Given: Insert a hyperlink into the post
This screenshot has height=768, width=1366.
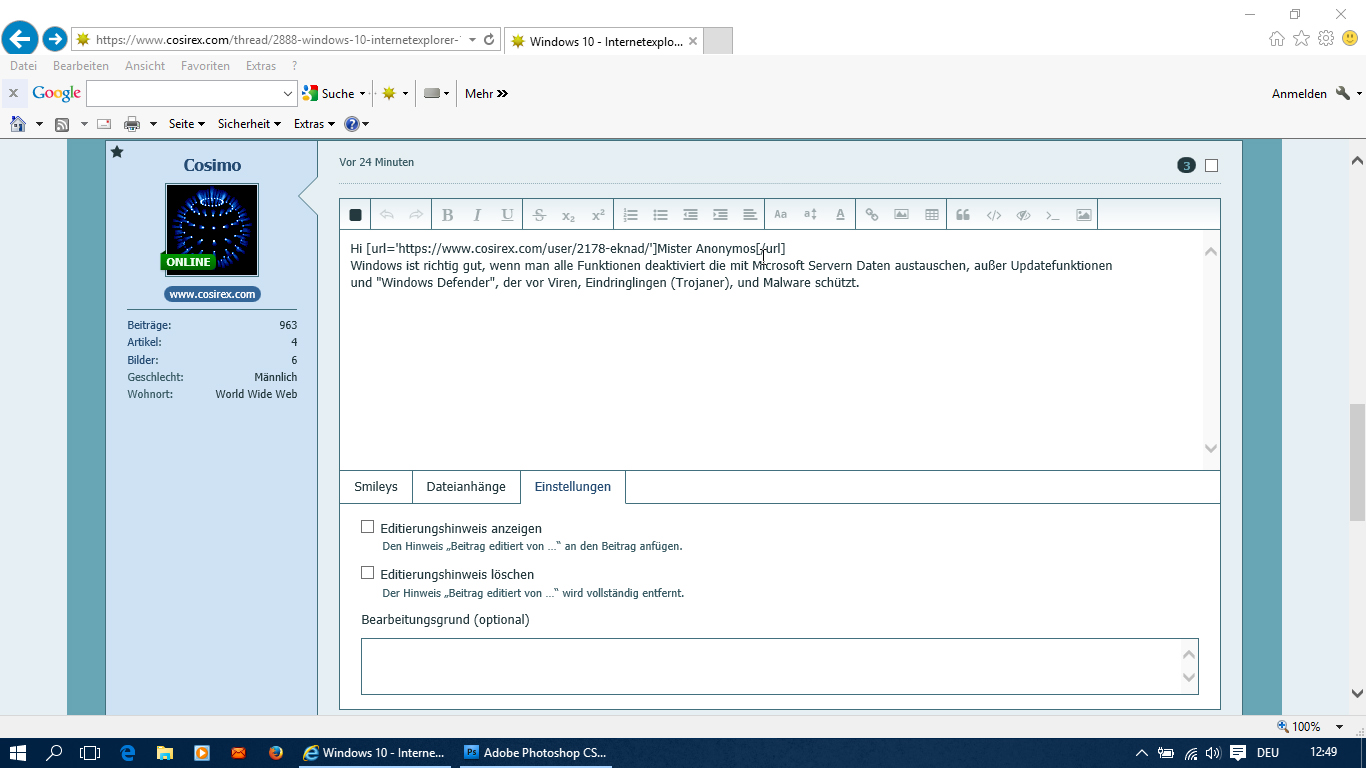Looking at the screenshot, I should pos(872,215).
